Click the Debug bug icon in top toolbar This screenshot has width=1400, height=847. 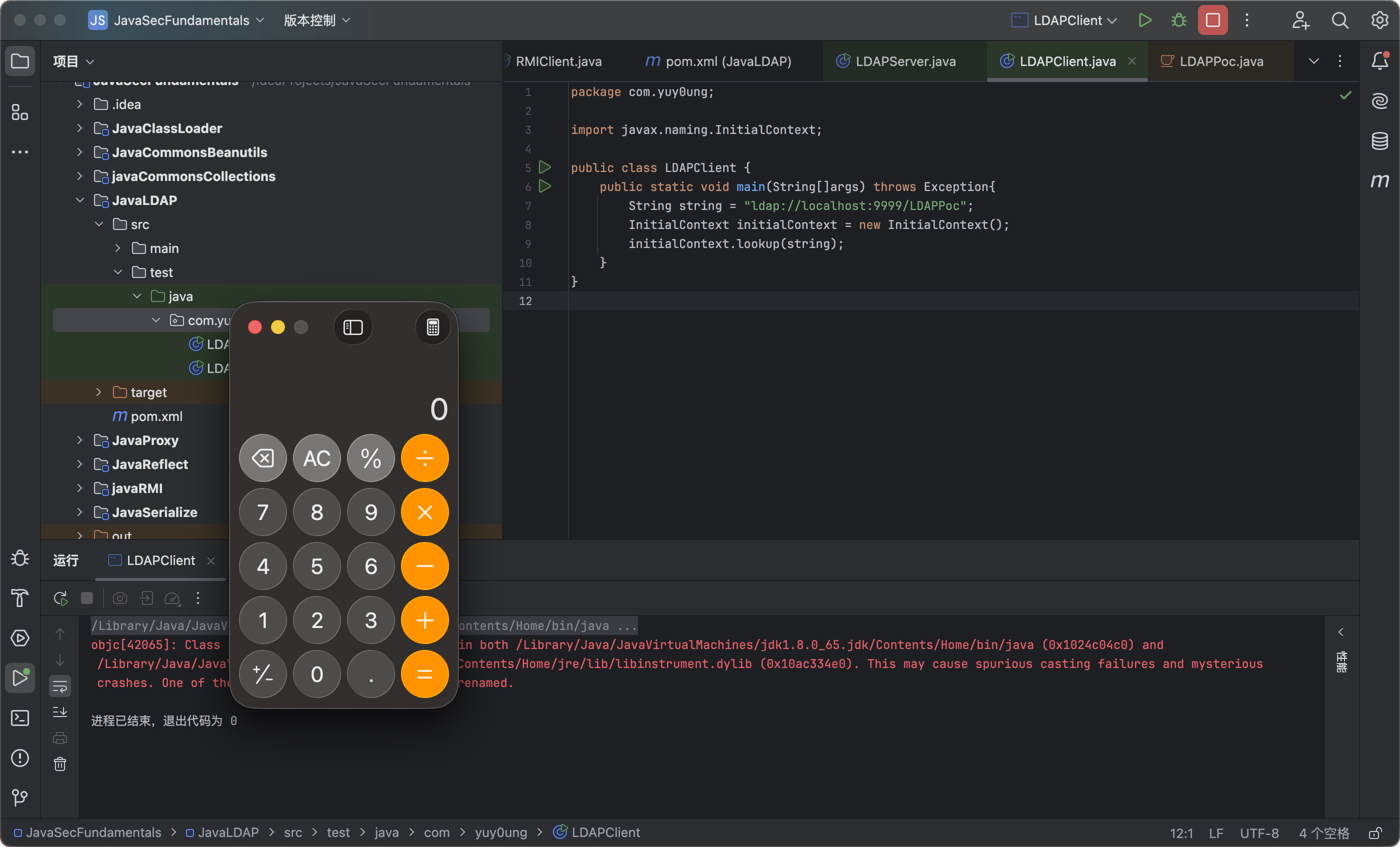[x=1178, y=20]
